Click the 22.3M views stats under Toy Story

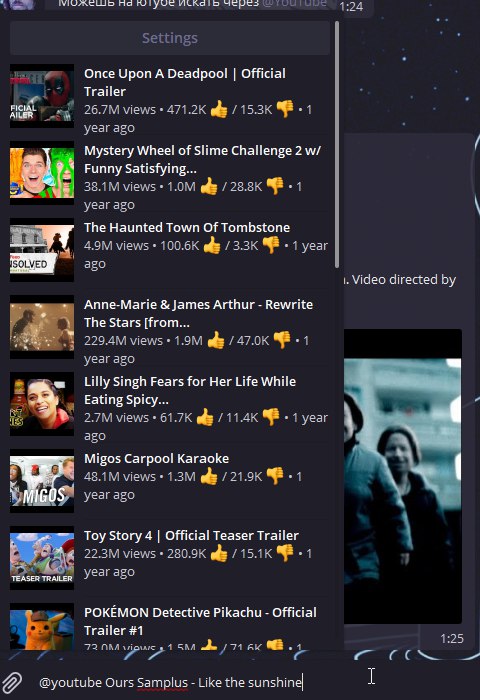coord(199,562)
